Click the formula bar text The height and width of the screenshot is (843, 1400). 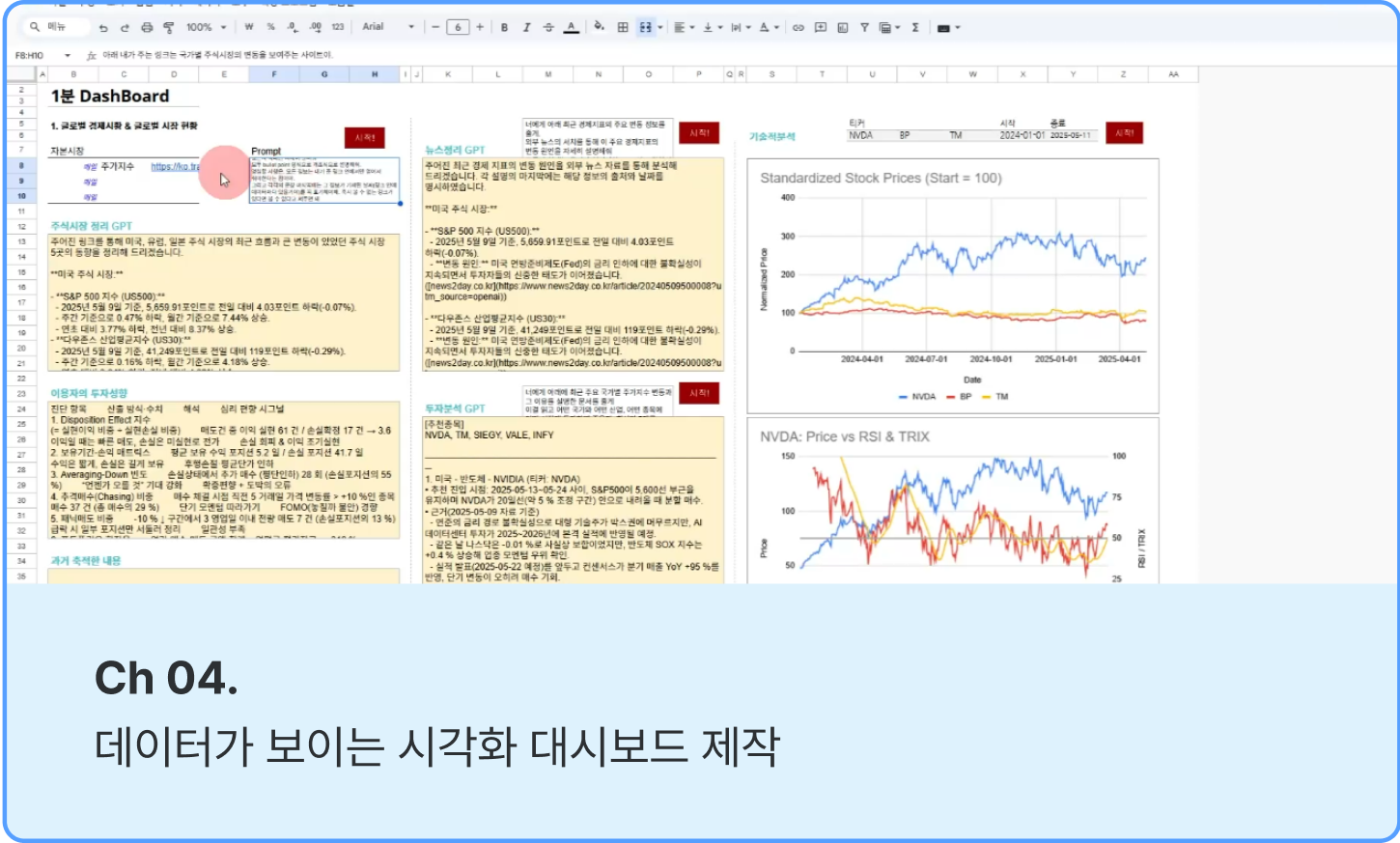click(217, 55)
